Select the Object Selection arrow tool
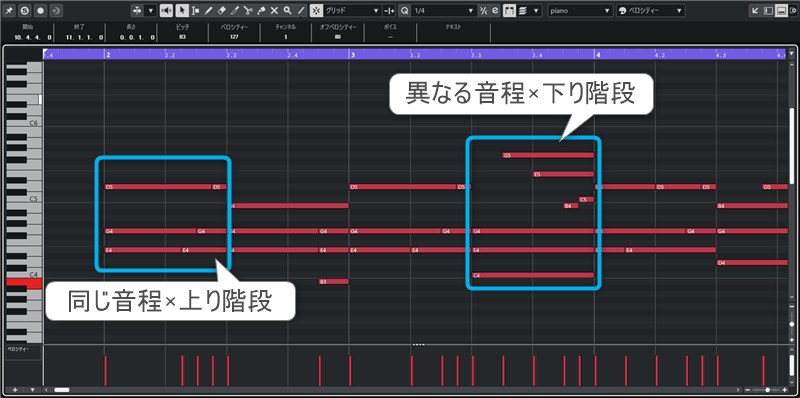 (182, 10)
